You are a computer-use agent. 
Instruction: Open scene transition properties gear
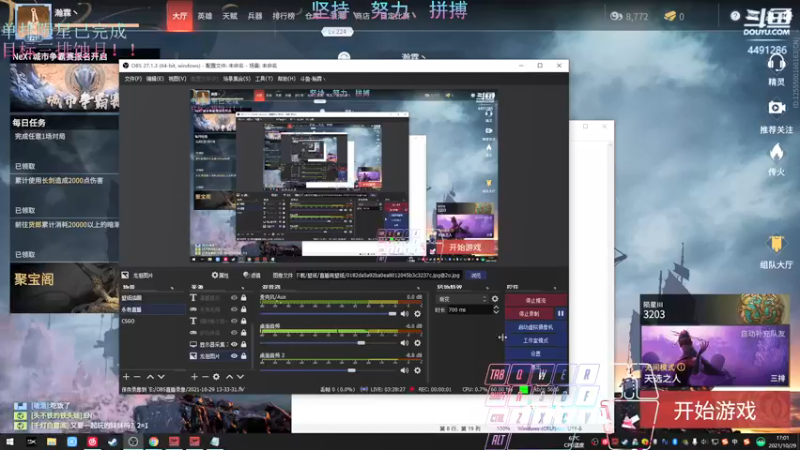(494, 299)
